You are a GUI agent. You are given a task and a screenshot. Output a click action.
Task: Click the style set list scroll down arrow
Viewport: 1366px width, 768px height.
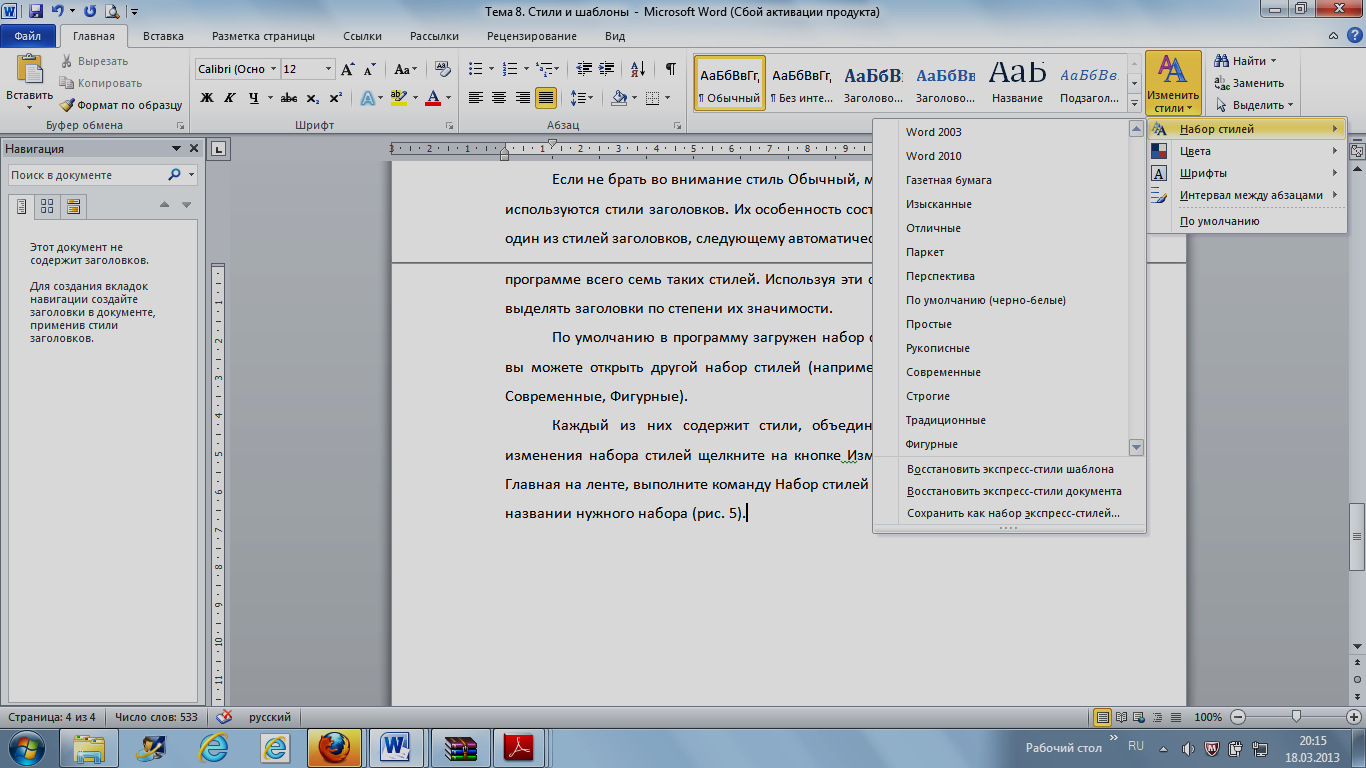click(1136, 448)
